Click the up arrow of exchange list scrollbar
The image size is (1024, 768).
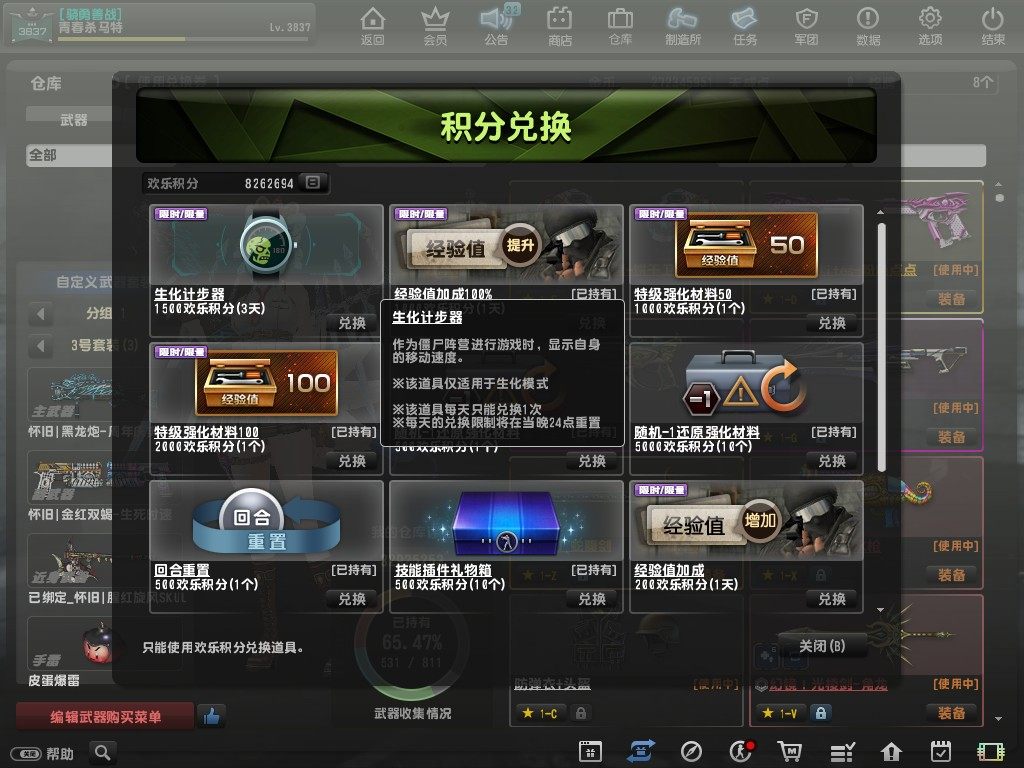pyautogui.click(x=880, y=212)
